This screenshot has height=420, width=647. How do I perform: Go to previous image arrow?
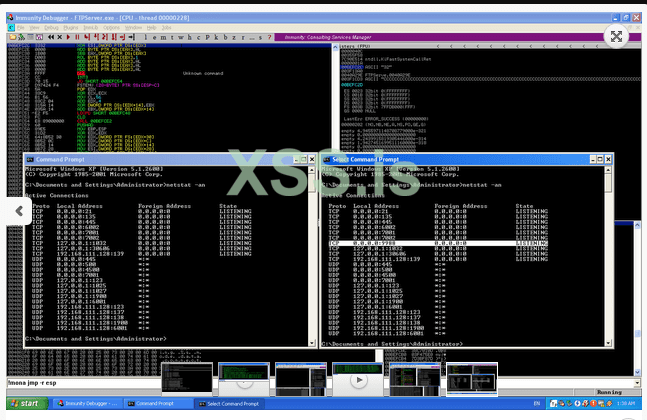point(19,211)
